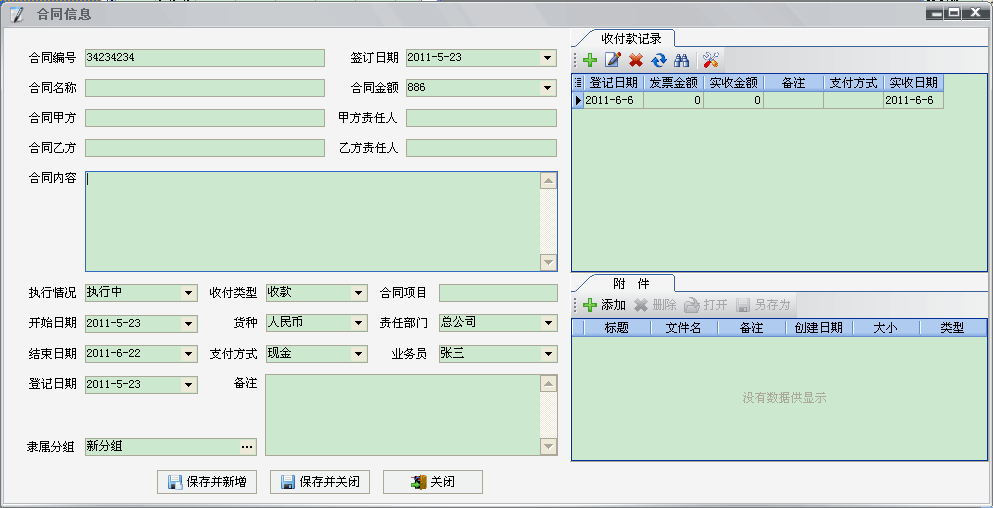The width and height of the screenshot is (993, 508).
Task: Click the 合同编号 input field
Action: [205, 58]
